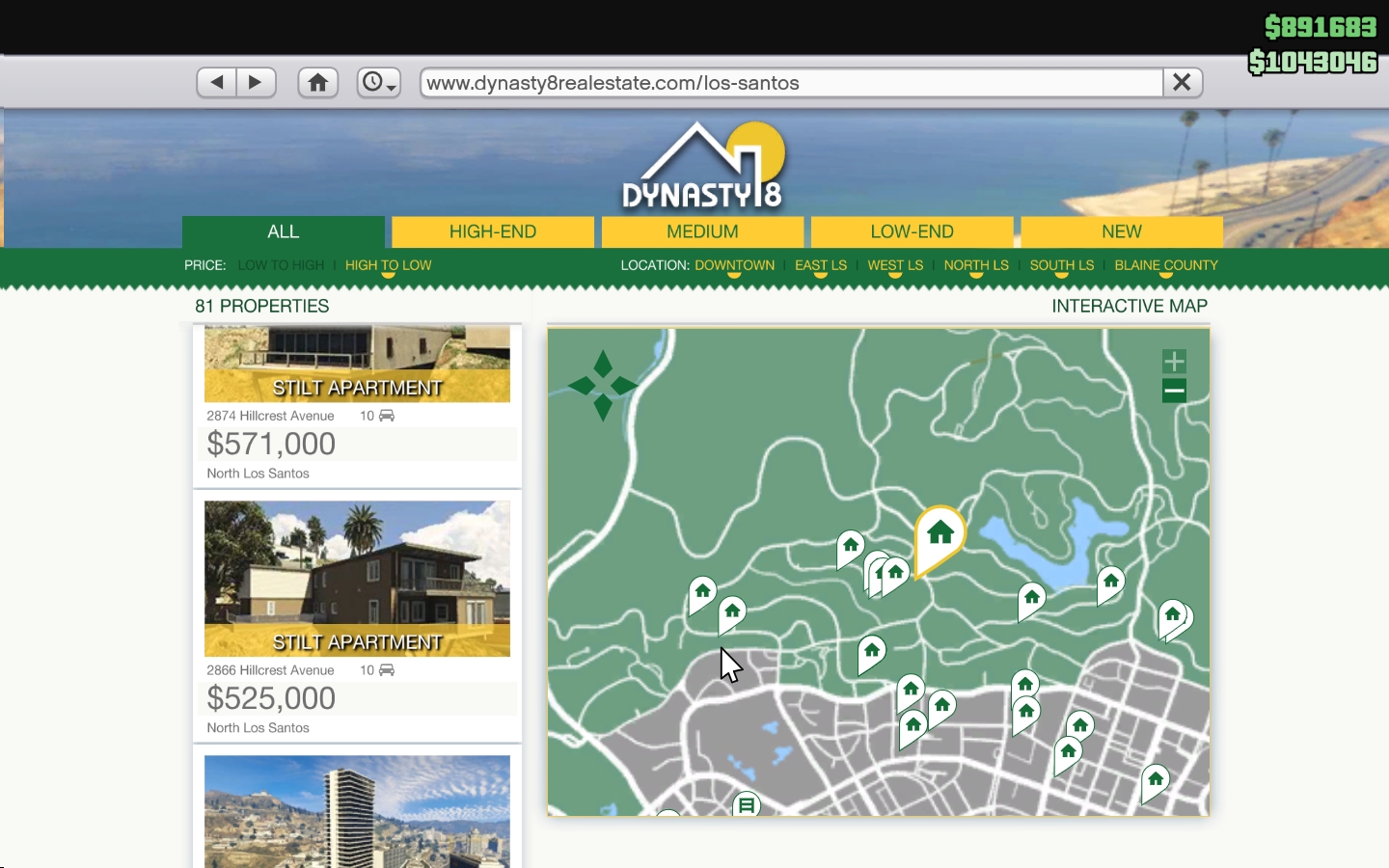Open the browser home page icon
This screenshot has height=868, width=1389.
coord(318,83)
